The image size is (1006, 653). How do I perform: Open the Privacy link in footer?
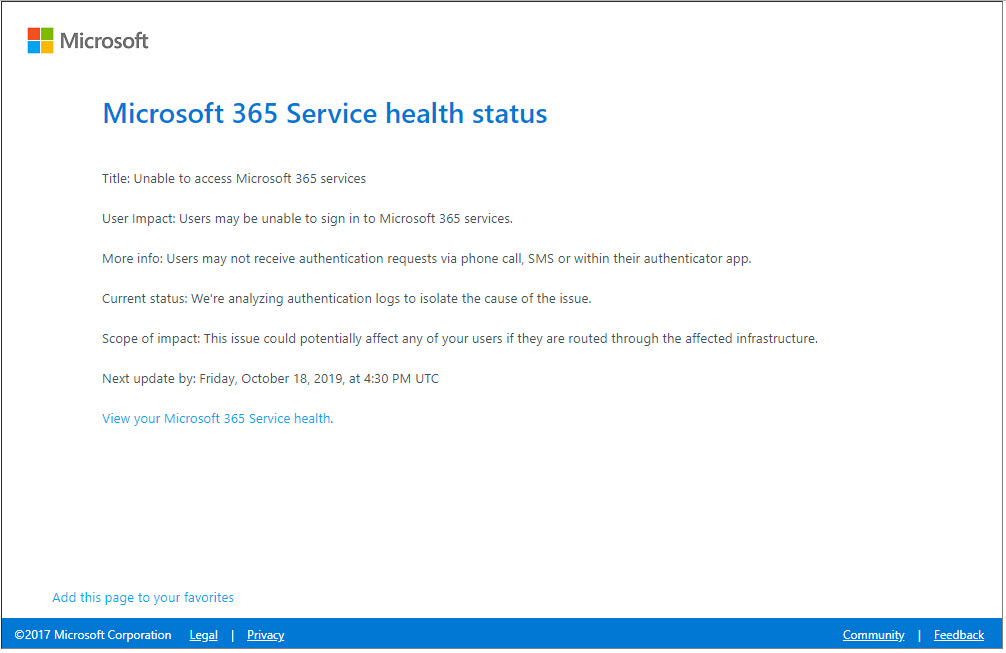(x=265, y=635)
